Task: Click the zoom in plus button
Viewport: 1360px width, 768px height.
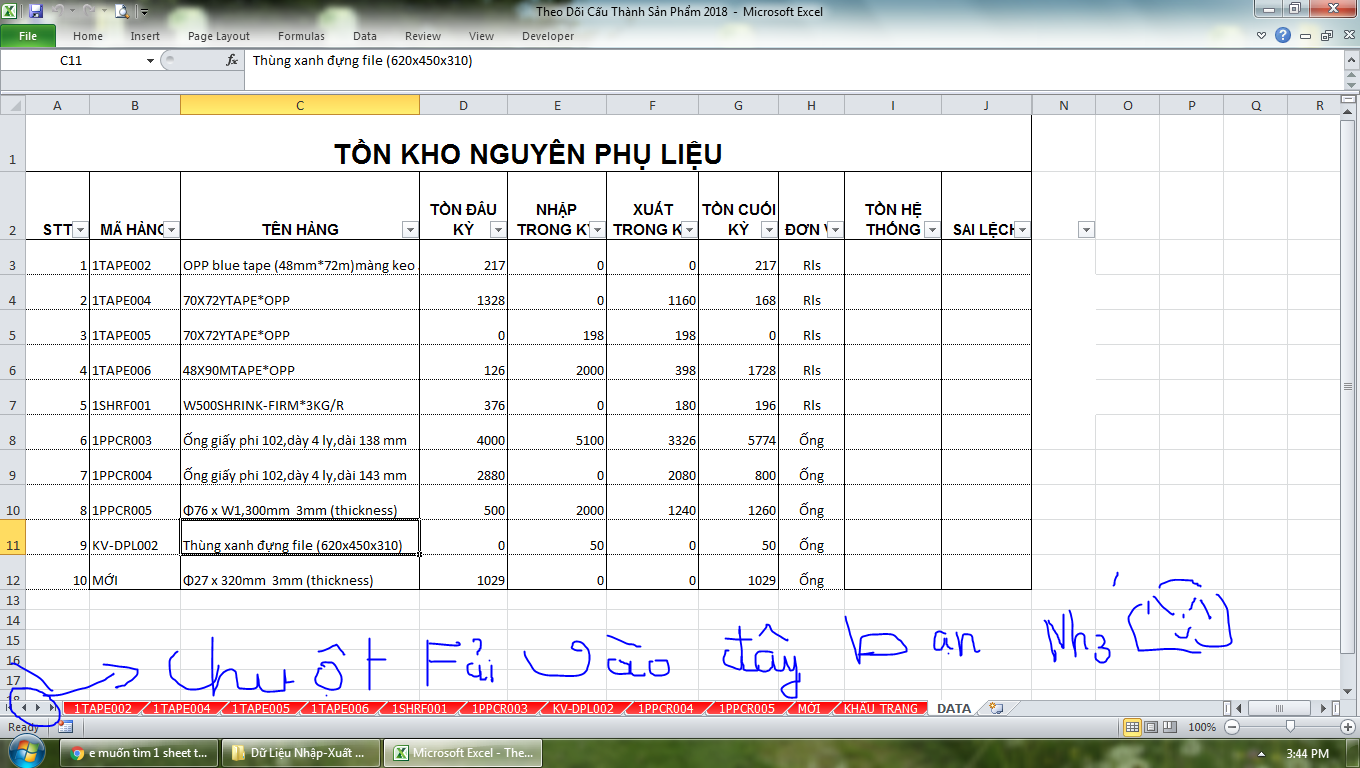Action: pos(1347,727)
